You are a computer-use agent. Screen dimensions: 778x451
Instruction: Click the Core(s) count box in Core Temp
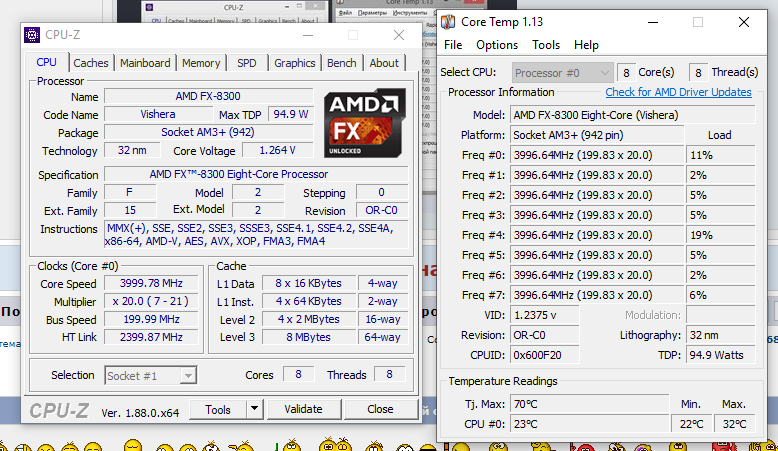(x=627, y=73)
